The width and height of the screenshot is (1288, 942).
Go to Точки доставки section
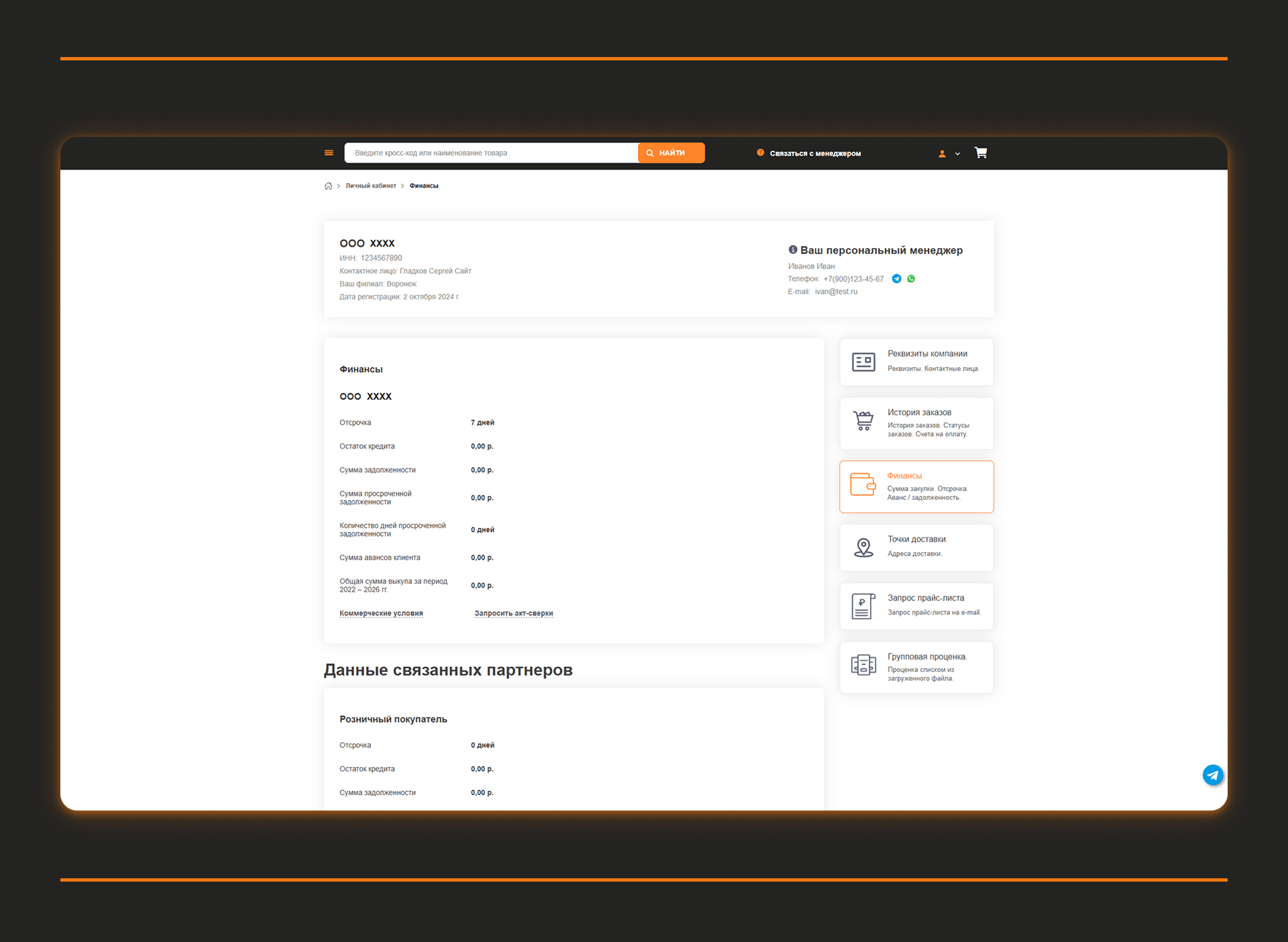(x=916, y=547)
